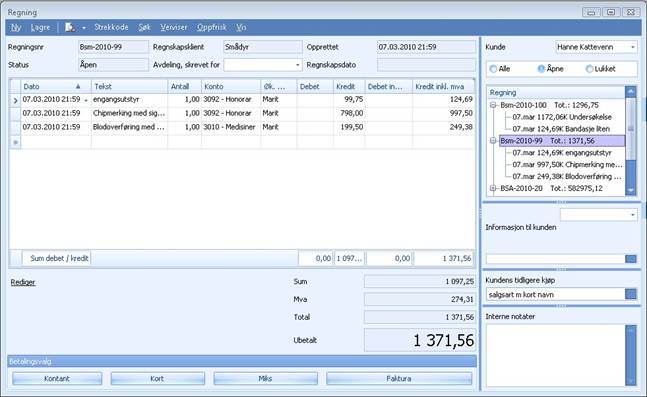Select tree row 07.mar 997,50K Chipmerking
The image size is (647, 397).
567,165
